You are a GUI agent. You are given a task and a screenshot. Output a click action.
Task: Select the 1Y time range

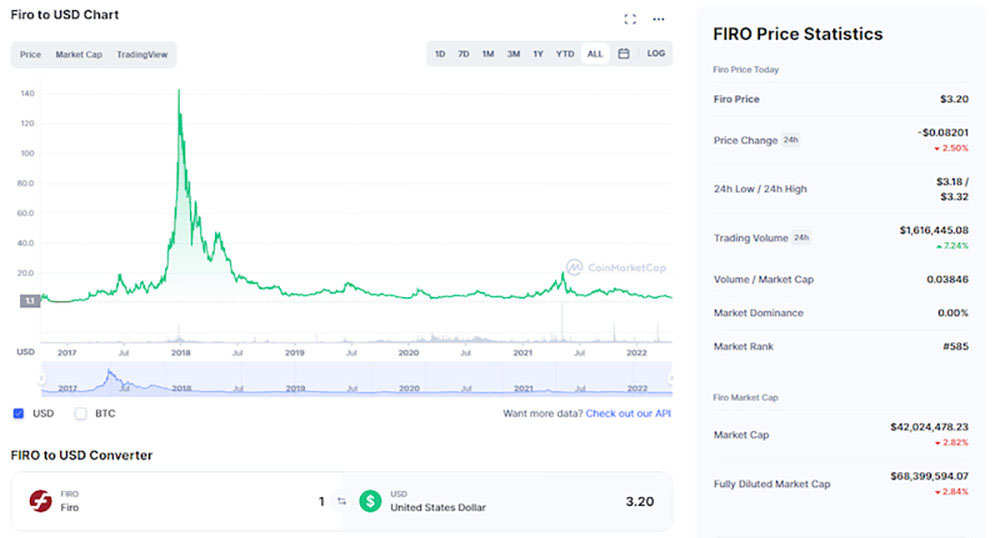(538, 54)
